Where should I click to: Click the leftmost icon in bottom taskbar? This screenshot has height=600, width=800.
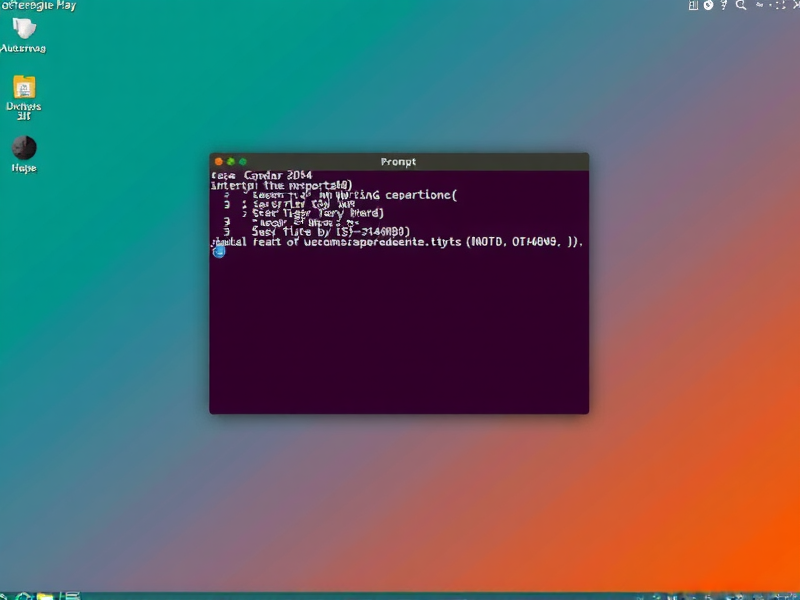3,596
